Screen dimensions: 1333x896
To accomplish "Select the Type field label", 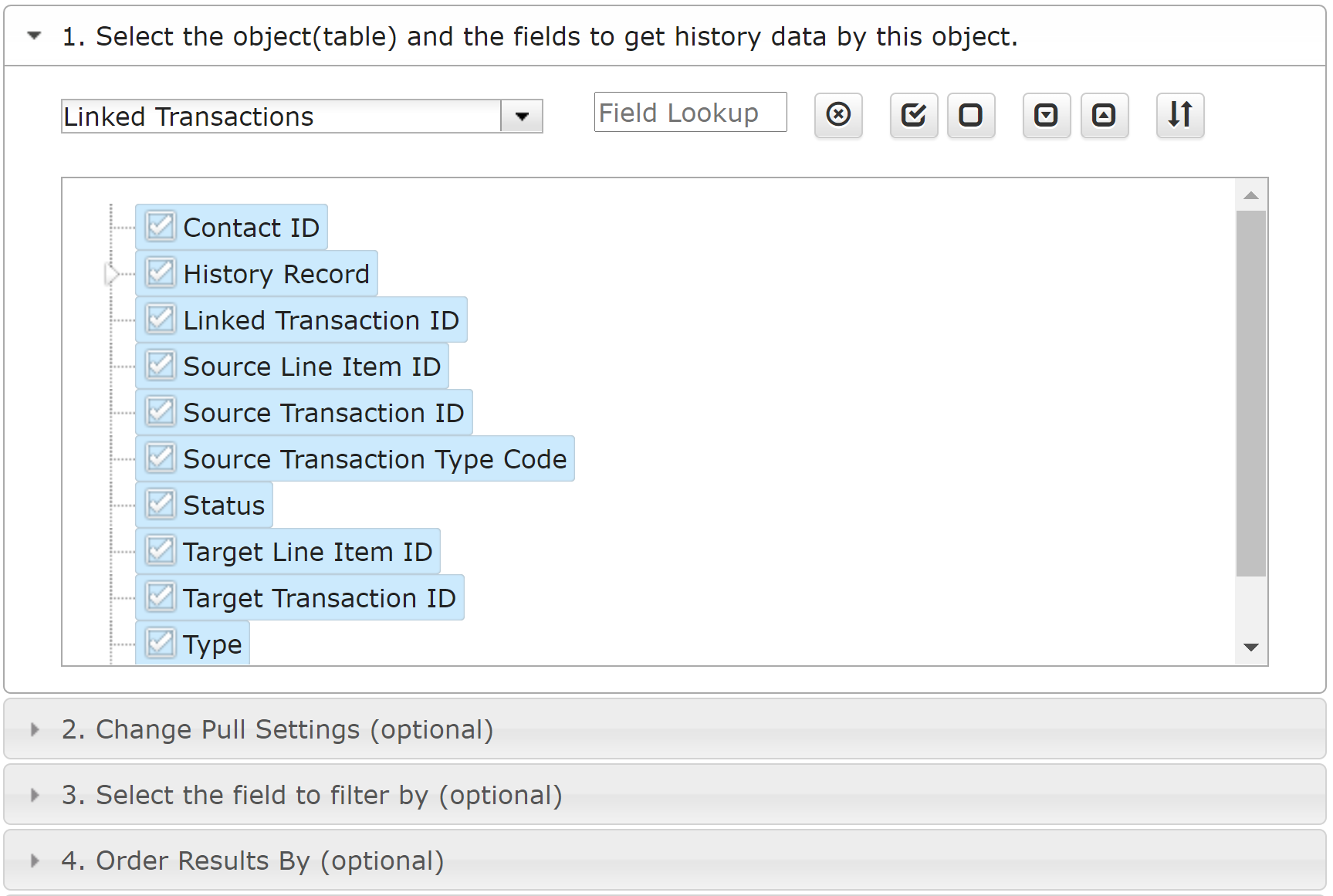I will [x=212, y=644].
